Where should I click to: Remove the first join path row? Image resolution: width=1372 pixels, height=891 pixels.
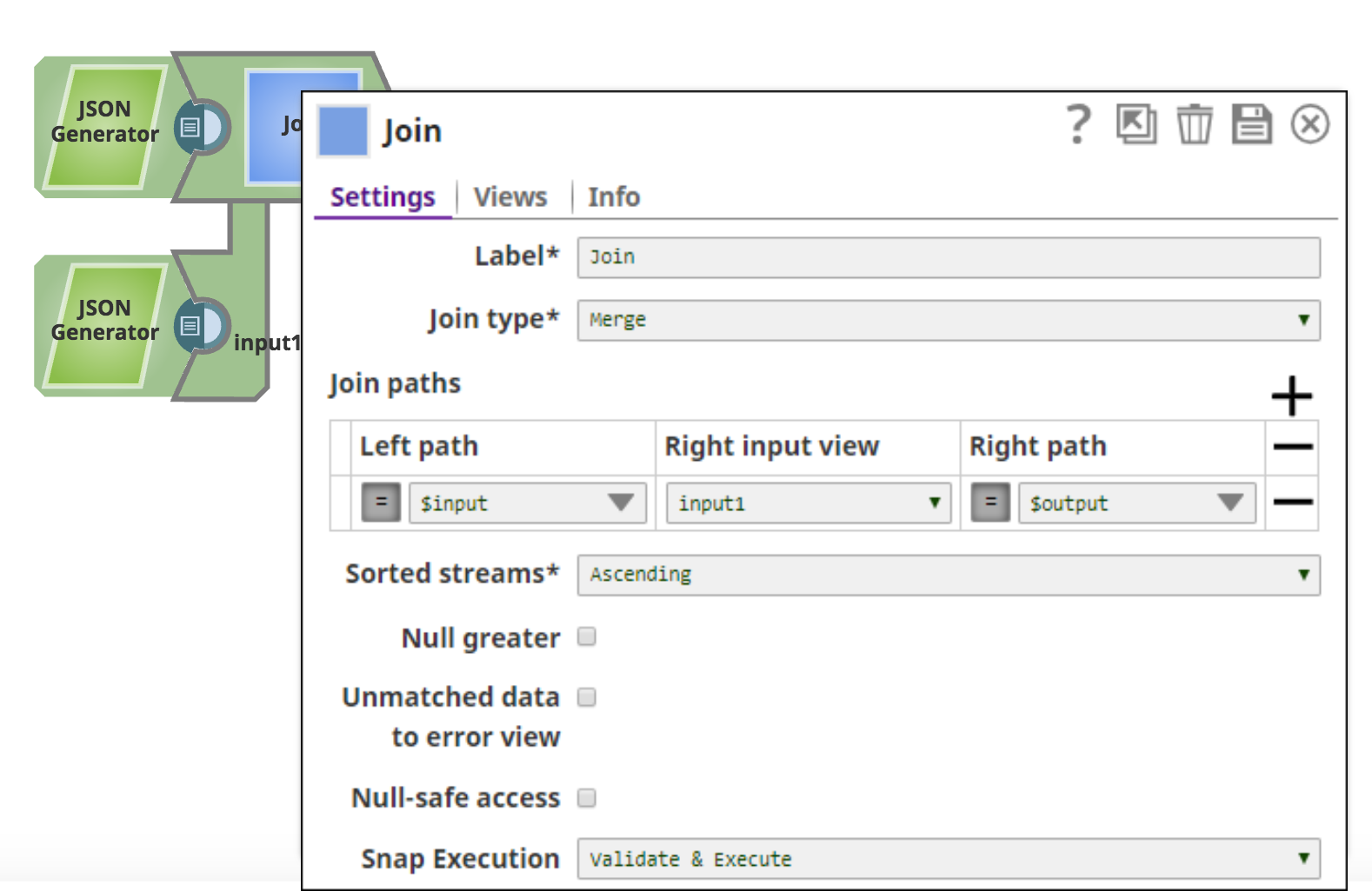tap(1292, 502)
